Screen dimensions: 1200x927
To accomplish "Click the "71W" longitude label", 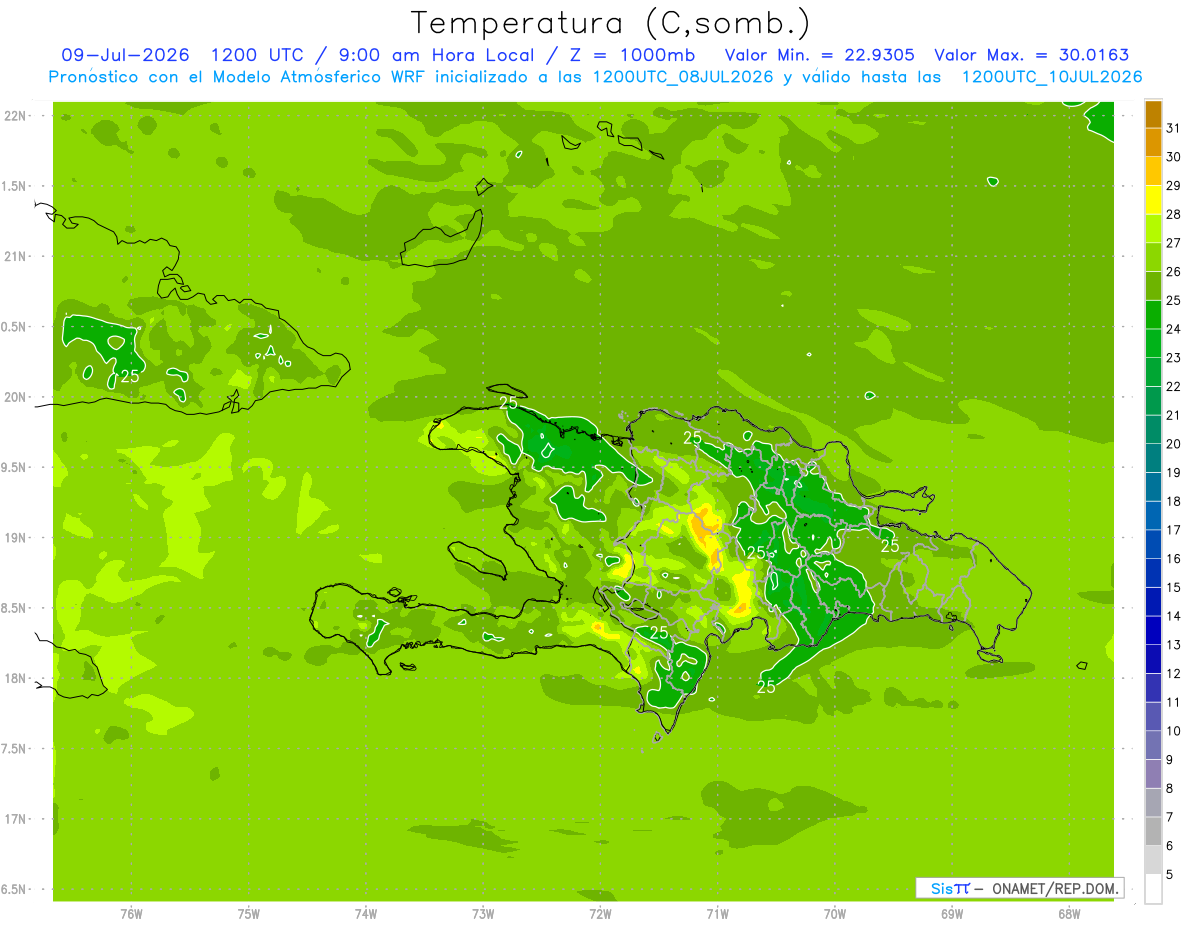I will pyautogui.click(x=717, y=914).
